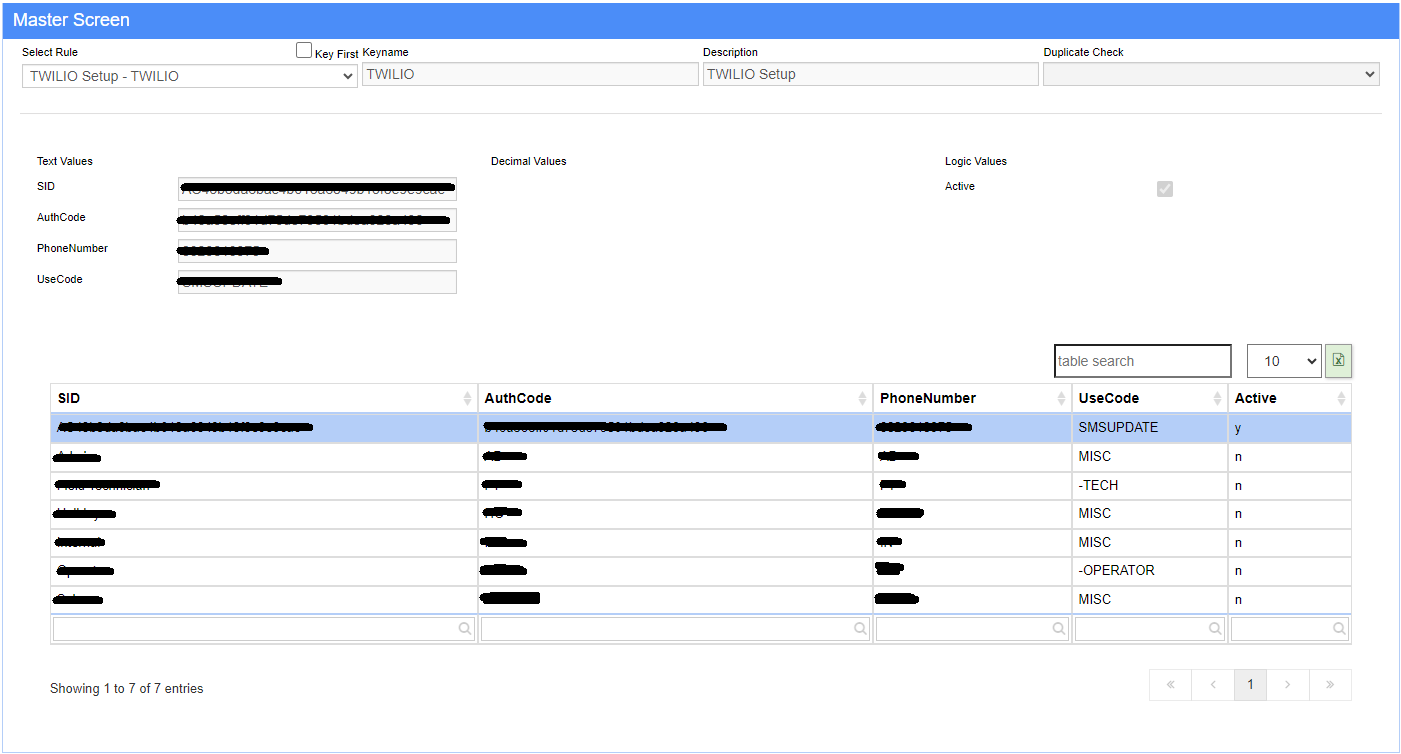The image size is (1401, 754).
Task: Click the Text Values section label
Action: [x=65, y=161]
